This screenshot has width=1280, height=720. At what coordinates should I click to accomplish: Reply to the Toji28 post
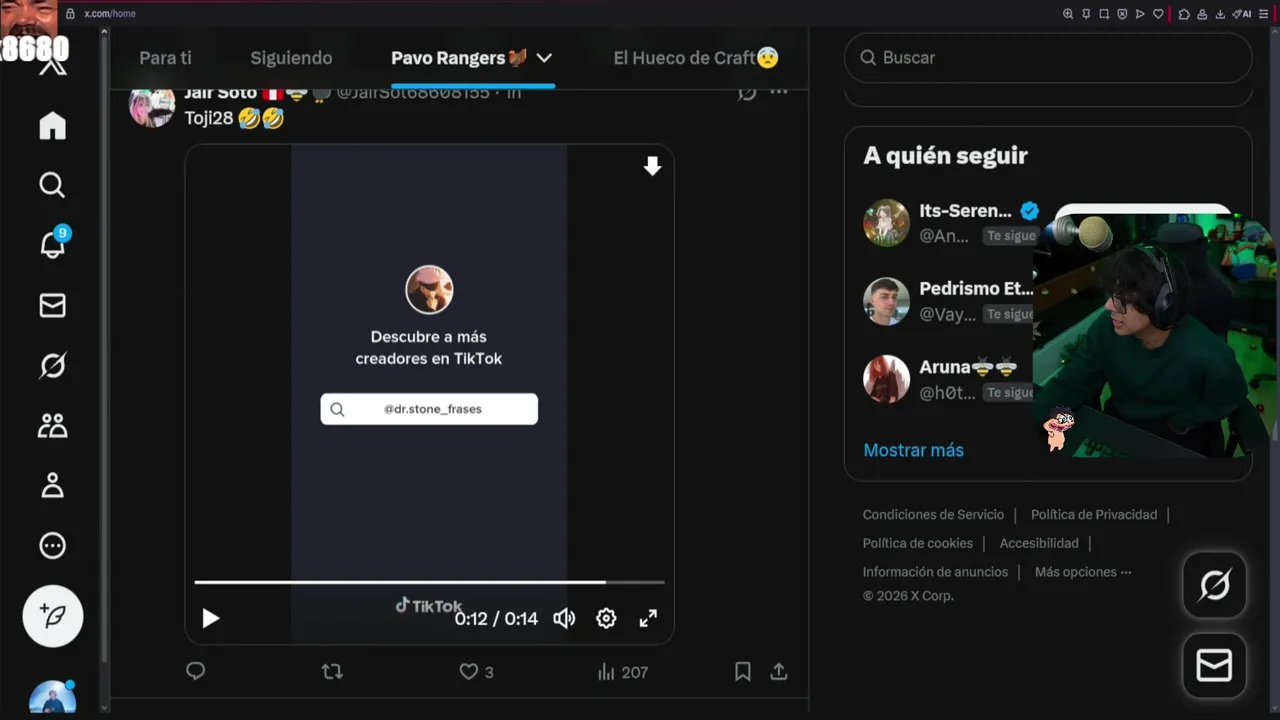pos(196,672)
